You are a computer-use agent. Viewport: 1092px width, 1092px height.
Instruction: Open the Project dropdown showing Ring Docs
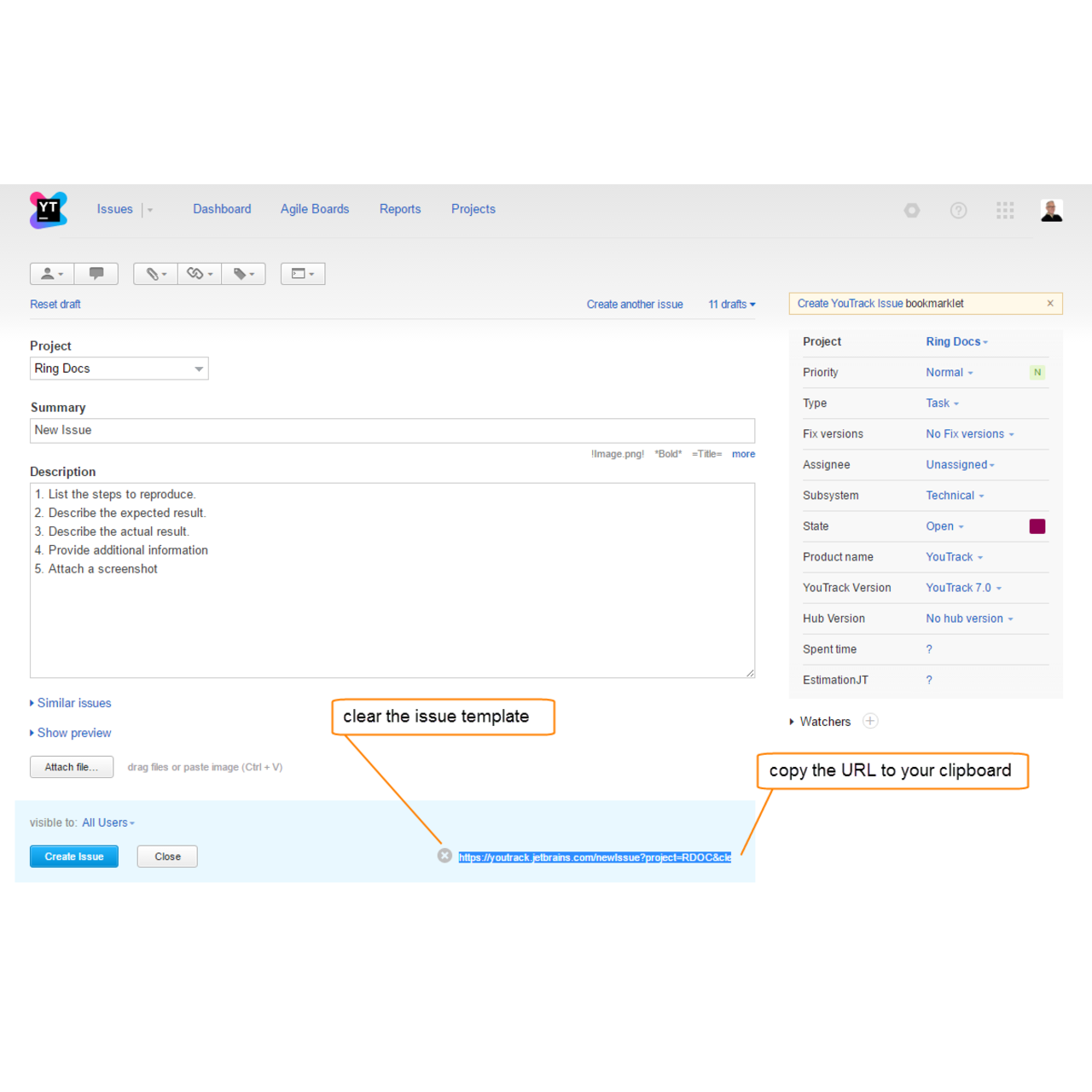(119, 368)
